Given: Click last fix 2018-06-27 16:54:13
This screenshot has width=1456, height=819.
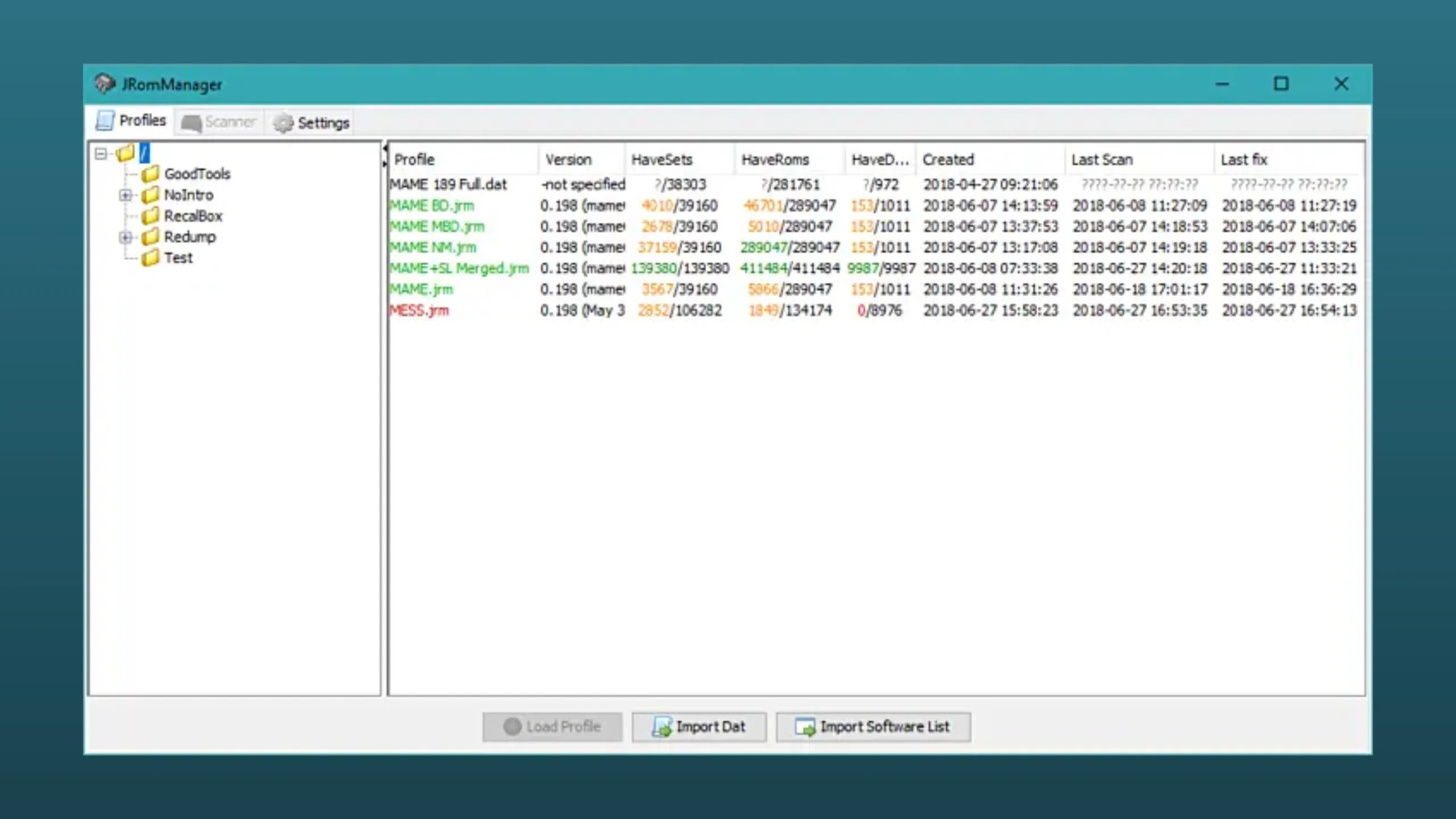Looking at the screenshot, I should pyautogui.click(x=1289, y=310).
